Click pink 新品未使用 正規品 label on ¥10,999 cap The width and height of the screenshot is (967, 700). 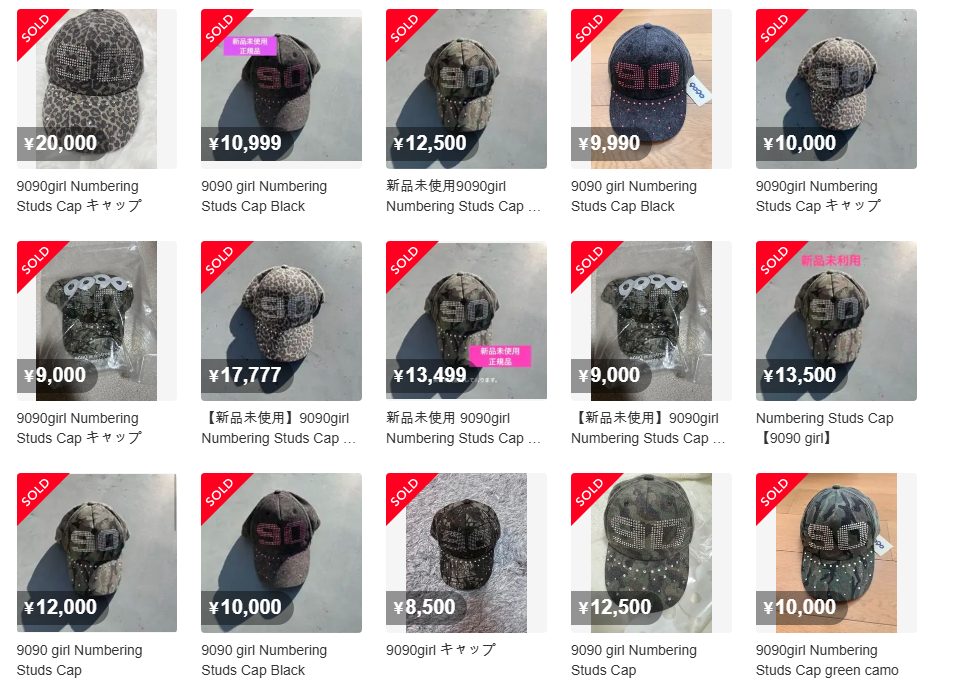tap(250, 46)
